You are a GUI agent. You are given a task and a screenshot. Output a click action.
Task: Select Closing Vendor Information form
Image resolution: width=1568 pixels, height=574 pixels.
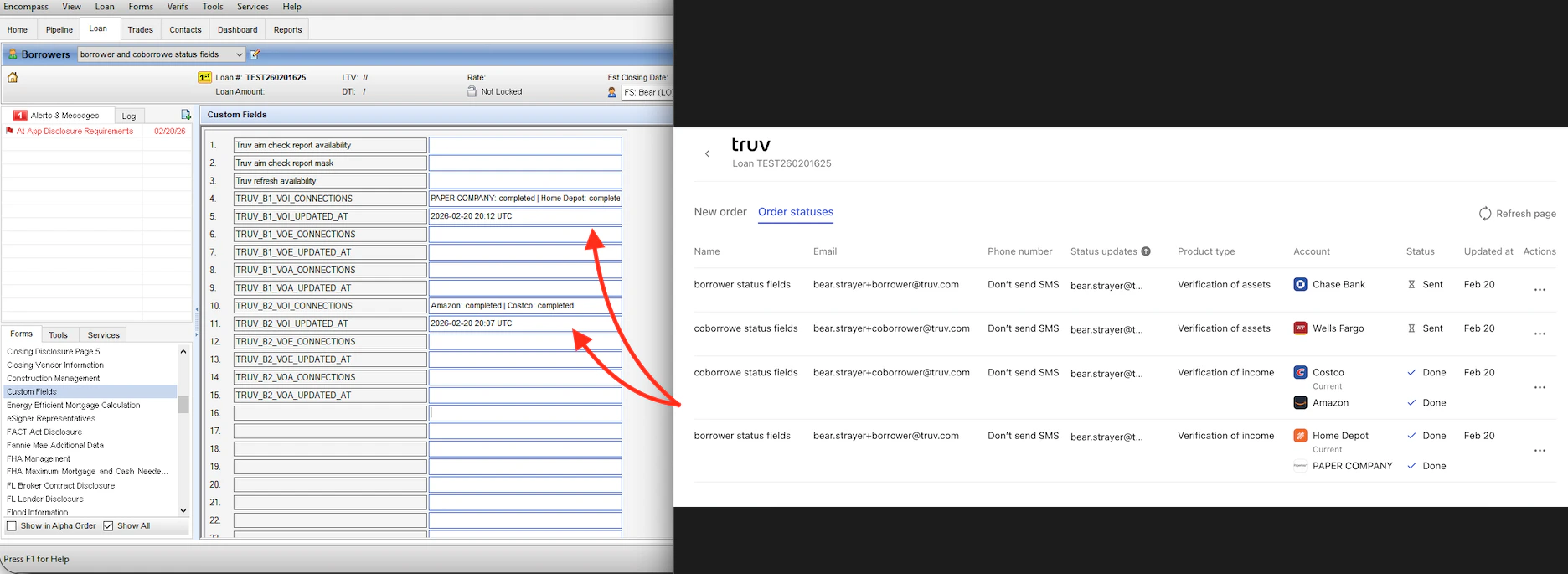tap(55, 365)
